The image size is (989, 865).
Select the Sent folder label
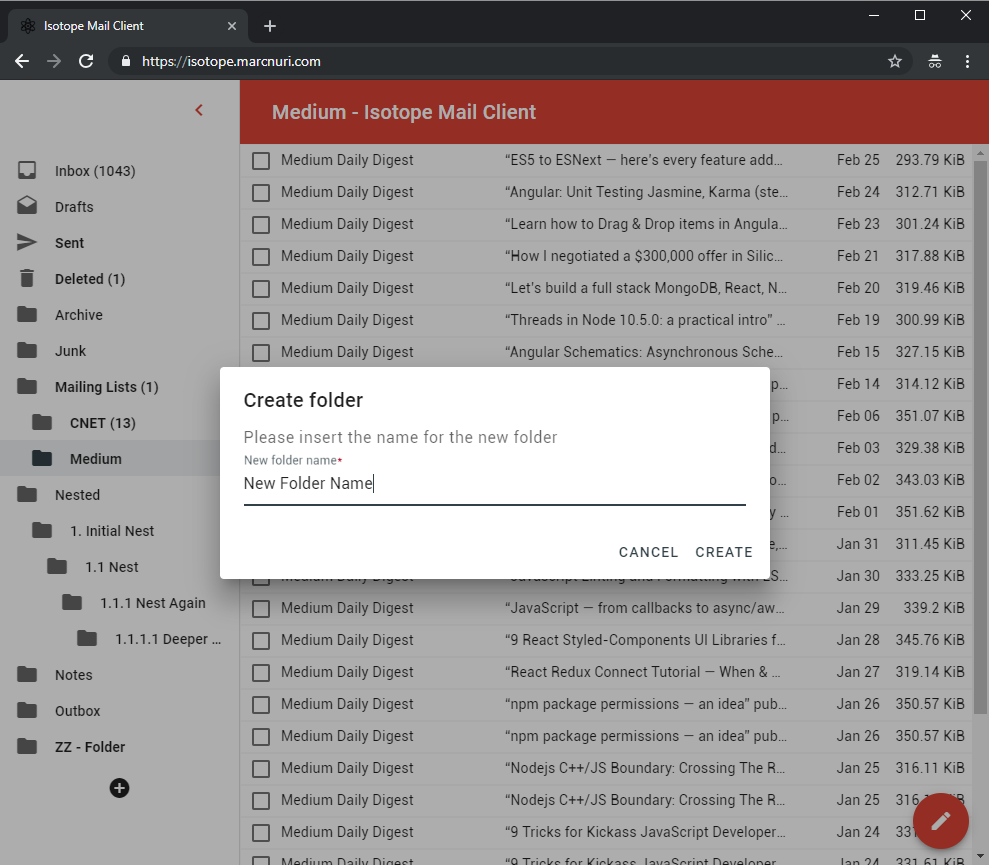tap(69, 243)
